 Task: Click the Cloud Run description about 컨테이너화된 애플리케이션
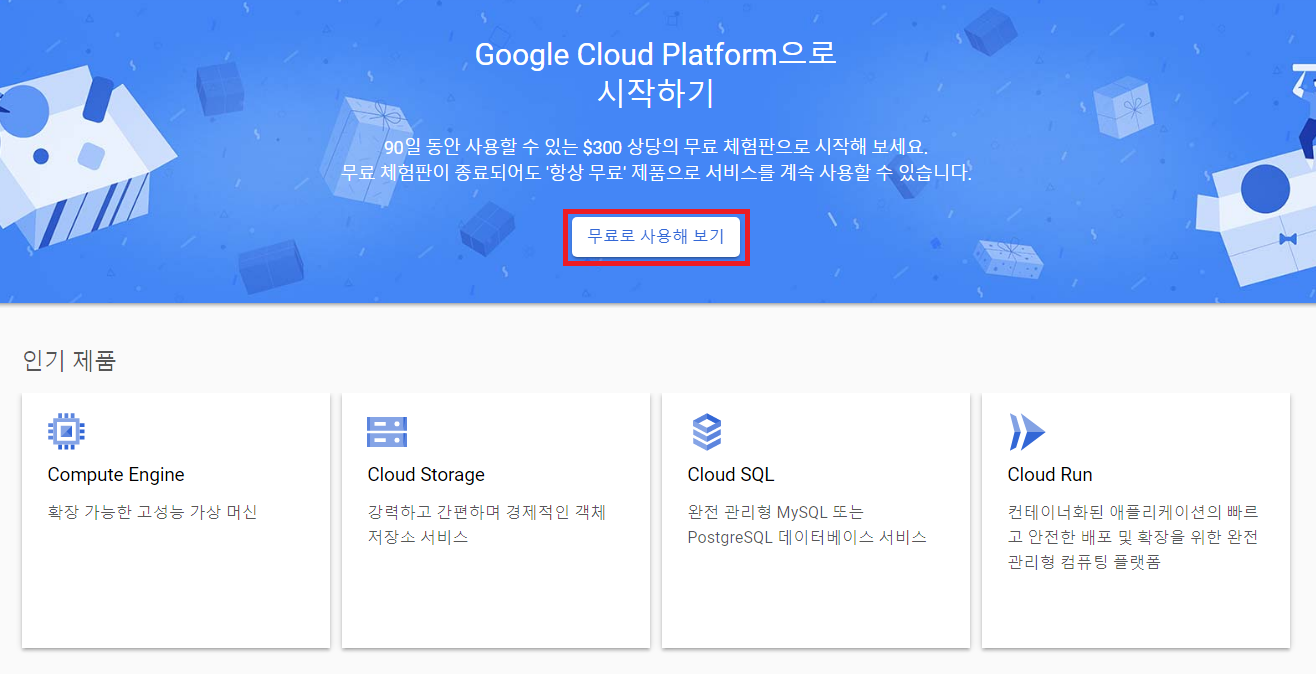tap(1133, 537)
